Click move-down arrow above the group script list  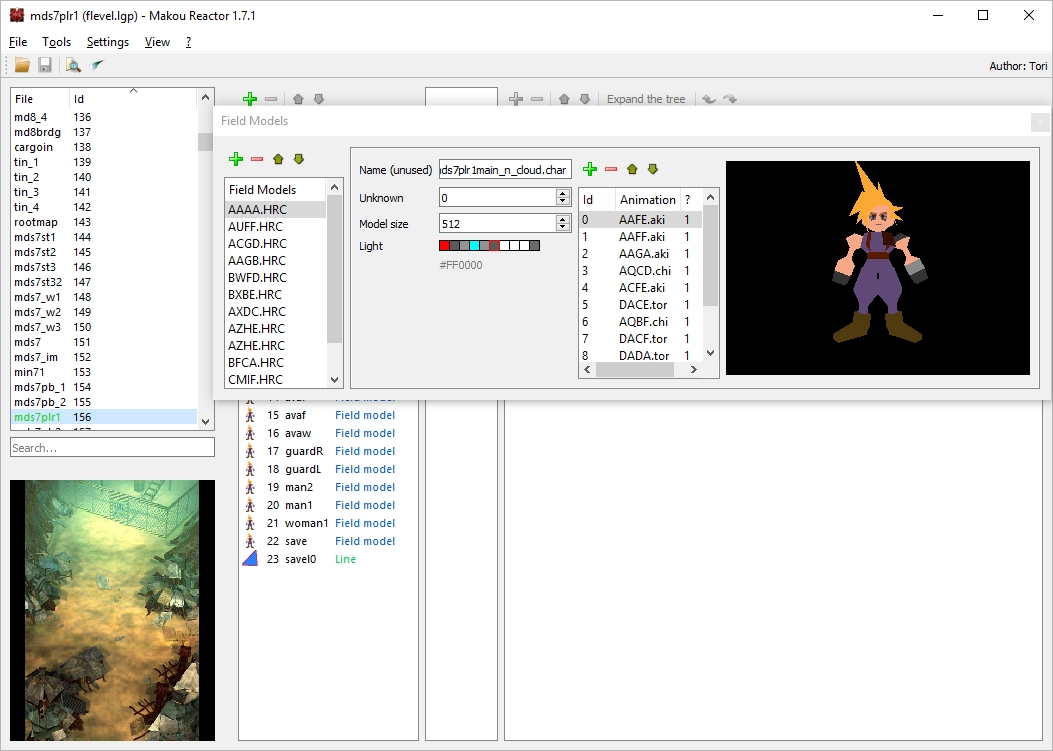click(319, 99)
